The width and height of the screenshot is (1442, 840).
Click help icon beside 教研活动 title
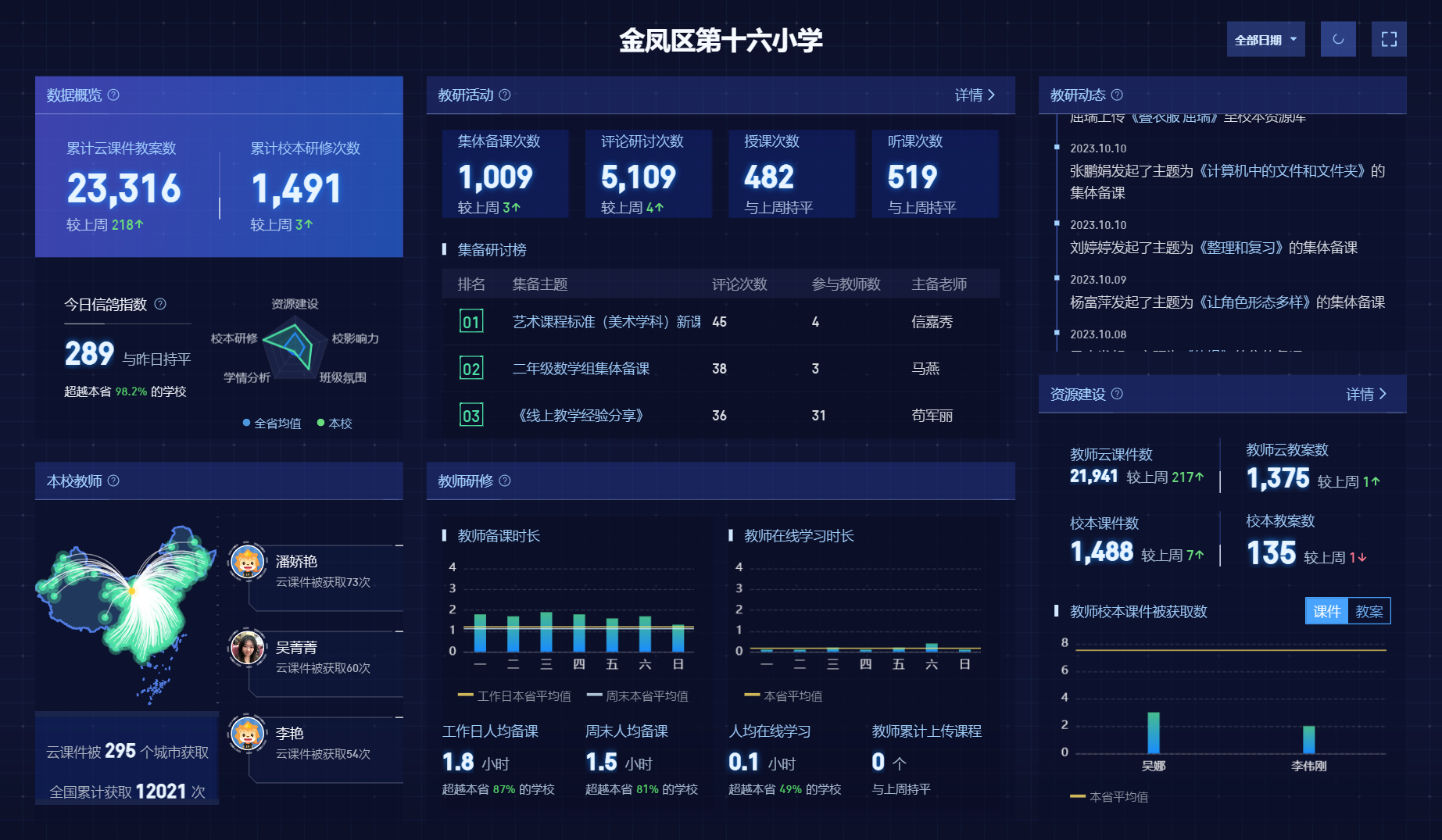coord(505,95)
